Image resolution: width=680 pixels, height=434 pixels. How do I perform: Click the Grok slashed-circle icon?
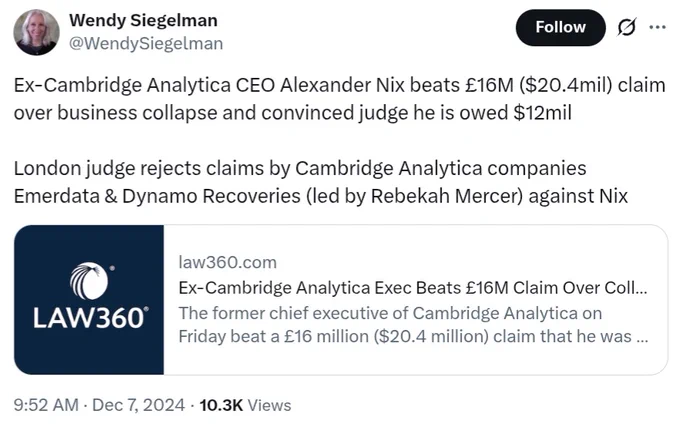coord(627,27)
